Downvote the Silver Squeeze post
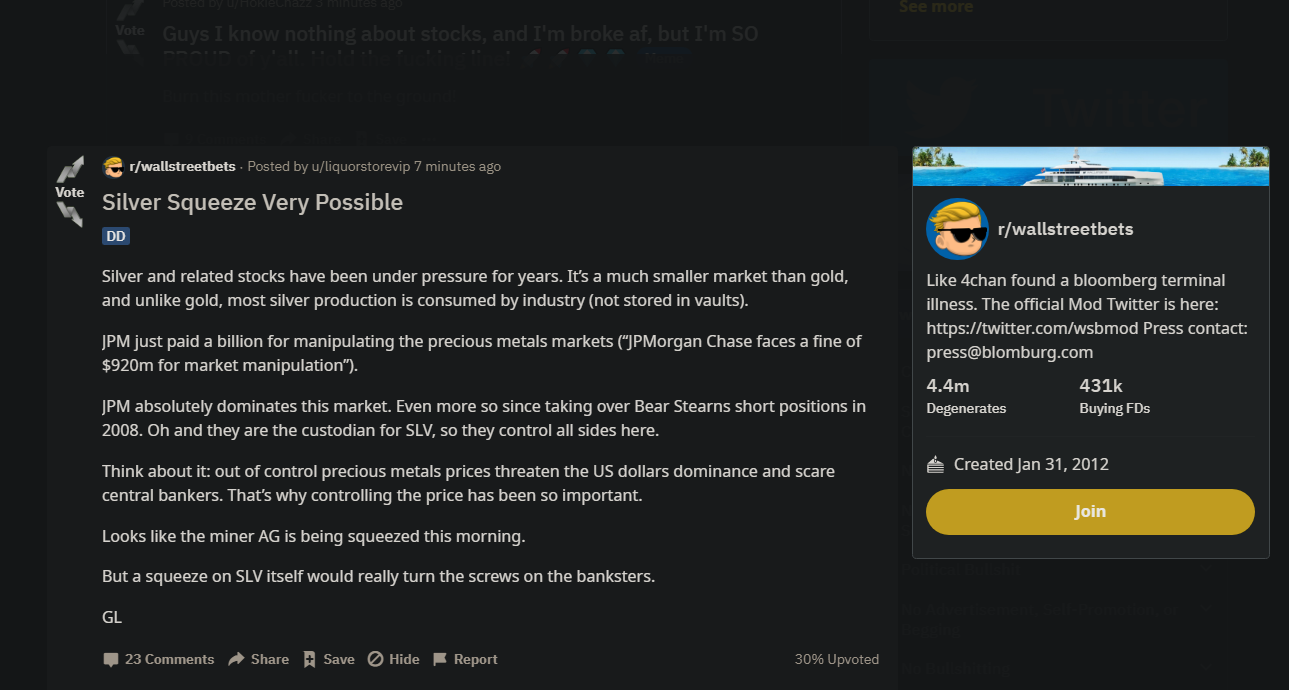Screen dimensions: 1289x690 [70, 213]
